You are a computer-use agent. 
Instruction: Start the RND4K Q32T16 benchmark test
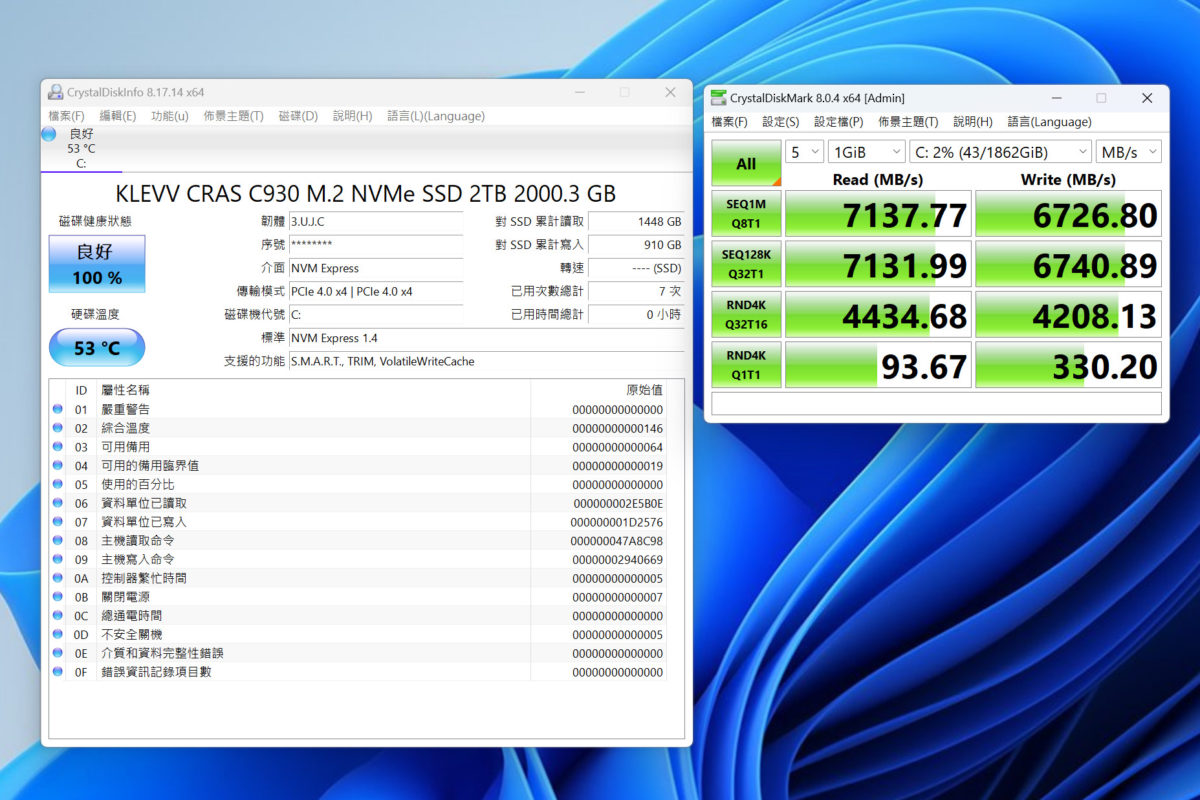745,314
